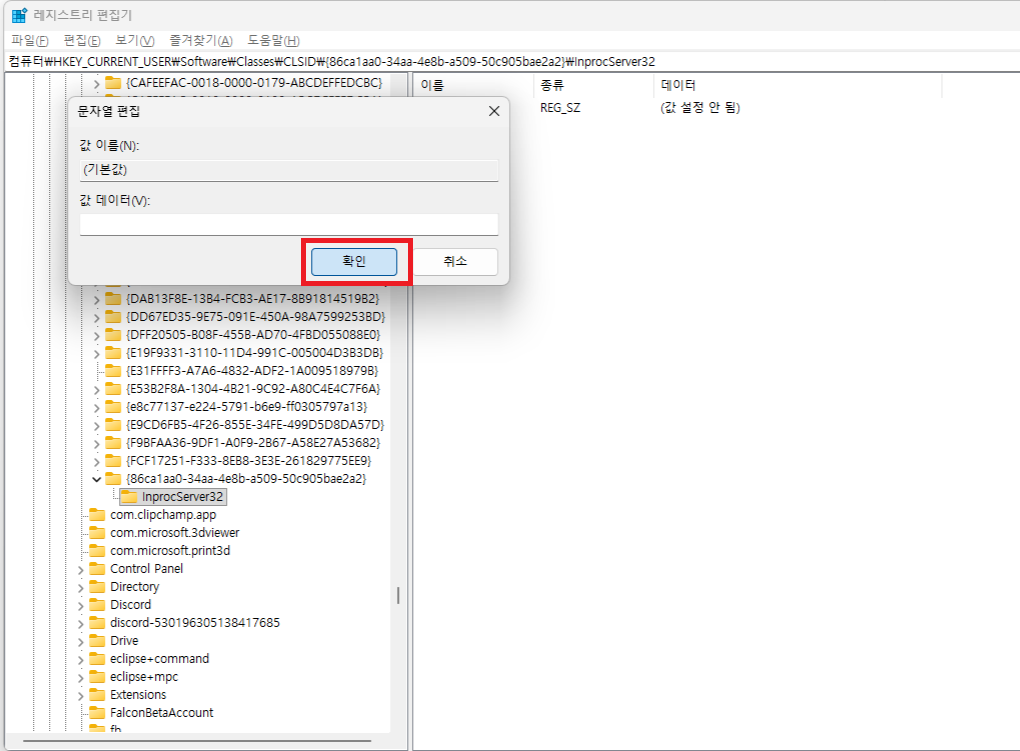Expand the {E9CD6FB5-4F26-855E-34FE-499D5D8DA57D} key
The image size is (1020, 751).
click(x=96, y=426)
